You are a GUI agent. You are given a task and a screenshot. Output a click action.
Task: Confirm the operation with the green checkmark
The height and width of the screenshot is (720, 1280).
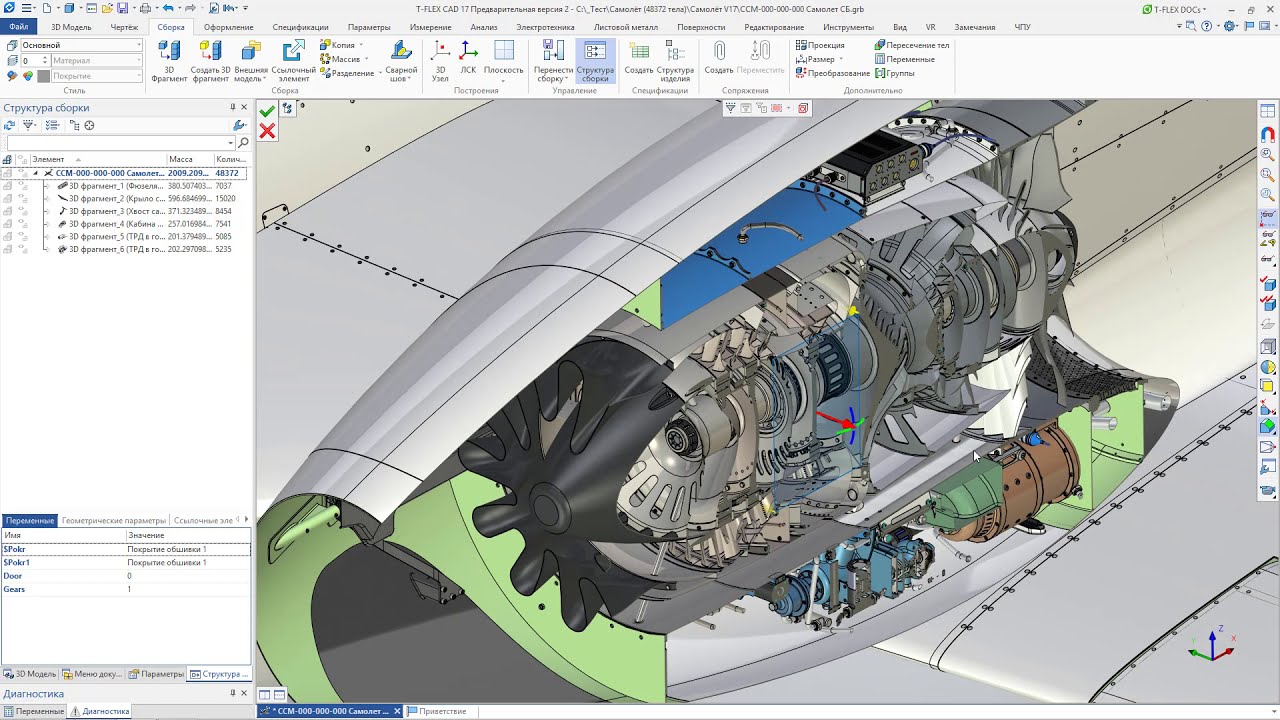[x=267, y=111]
